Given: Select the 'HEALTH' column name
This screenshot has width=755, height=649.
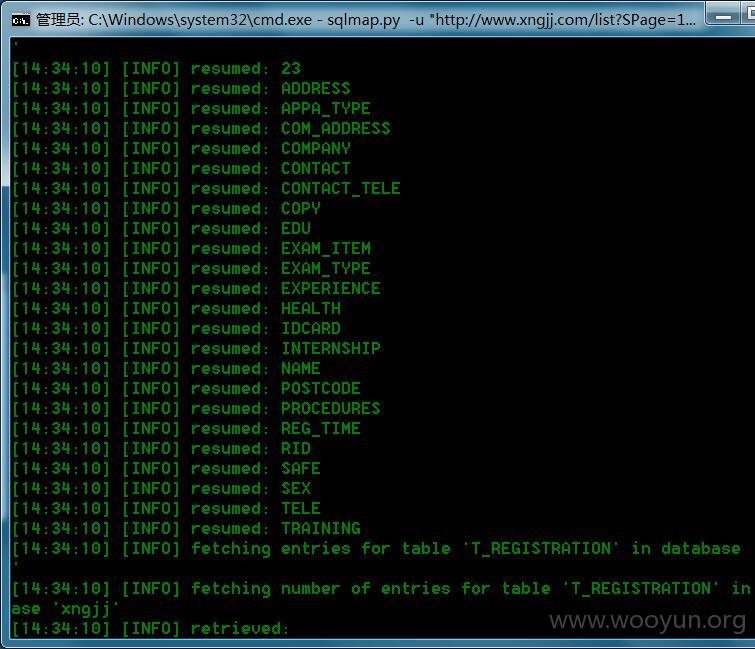Looking at the screenshot, I should point(311,308).
